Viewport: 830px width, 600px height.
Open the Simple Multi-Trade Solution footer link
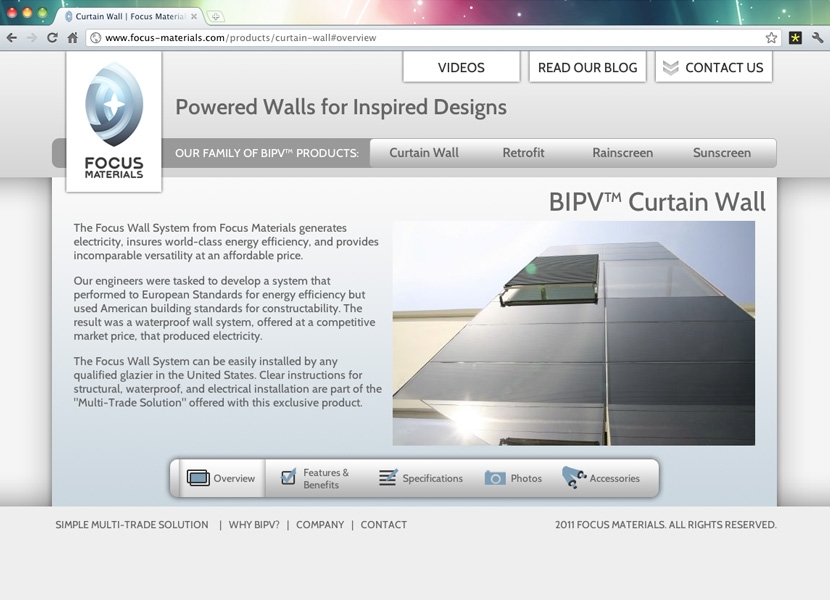(x=132, y=525)
